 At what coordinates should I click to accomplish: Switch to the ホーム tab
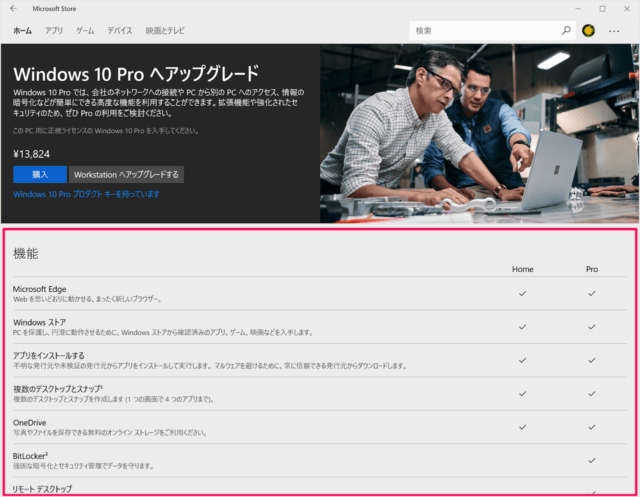click(x=22, y=31)
